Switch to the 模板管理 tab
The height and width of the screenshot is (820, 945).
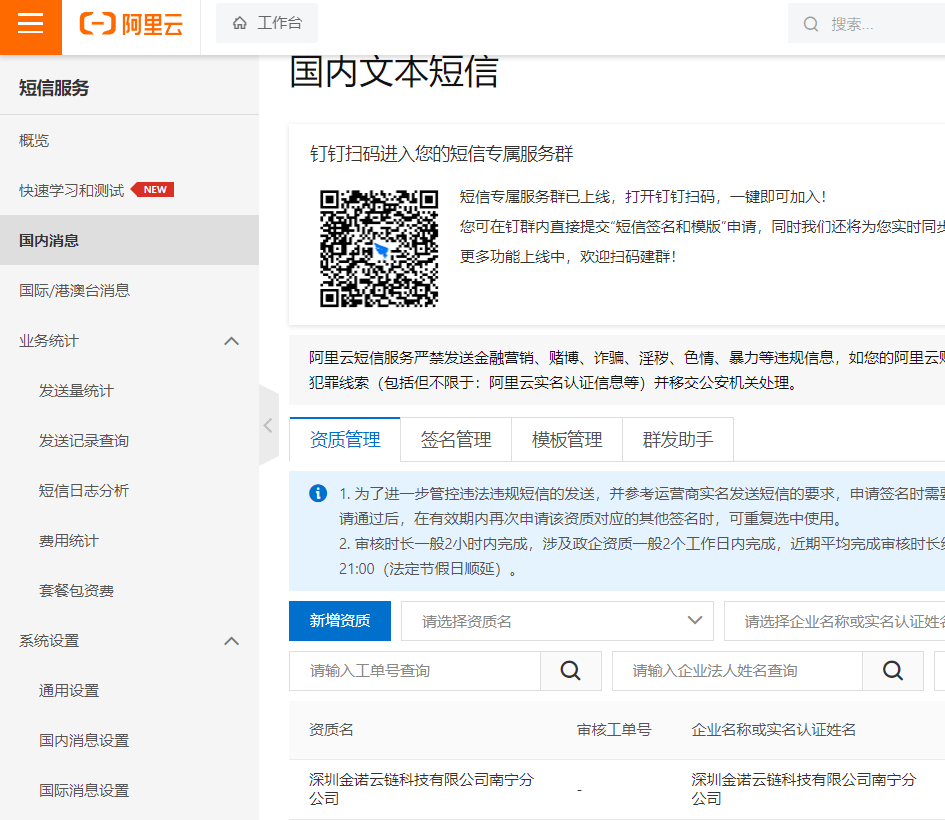(567, 439)
